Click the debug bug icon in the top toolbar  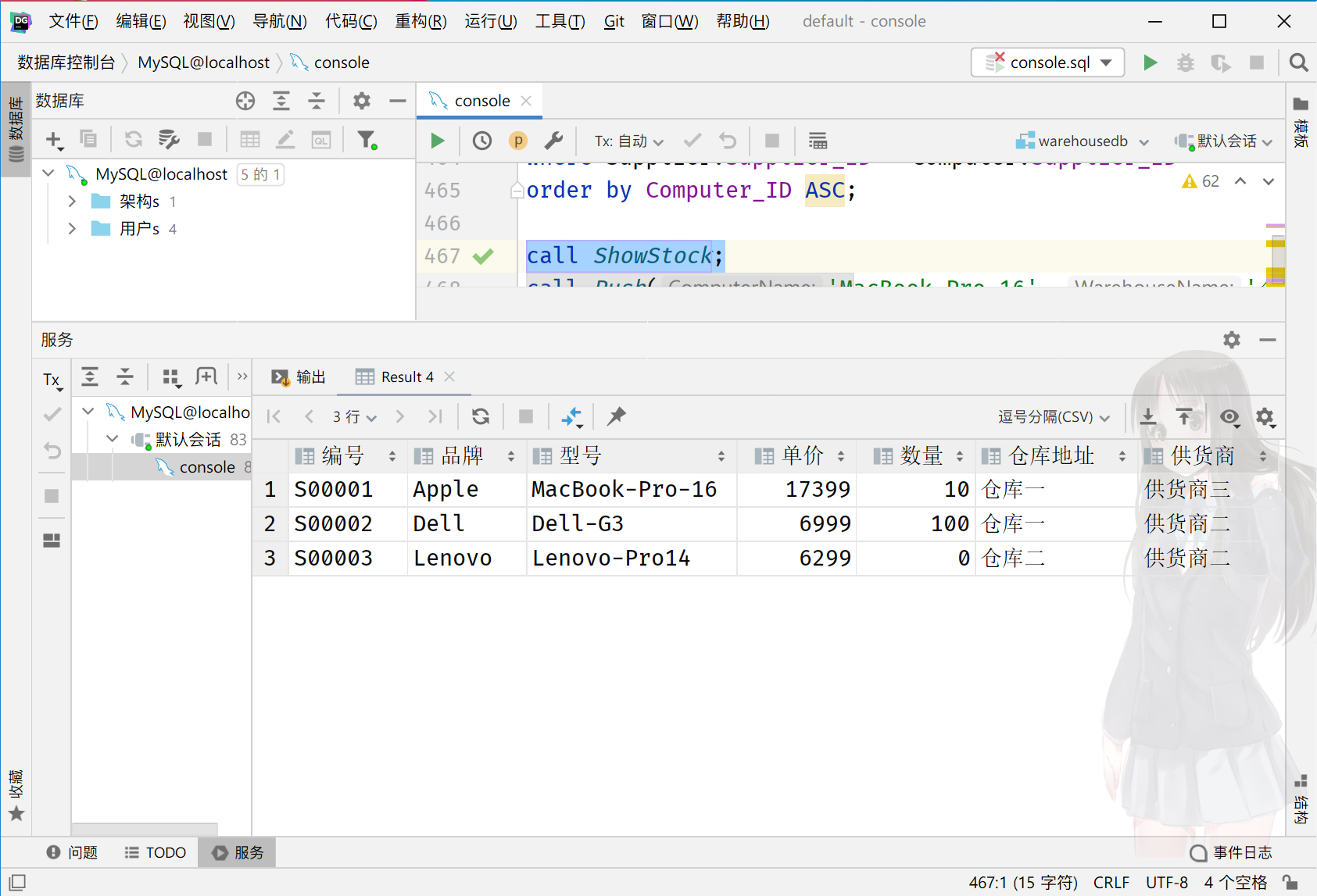1186,62
